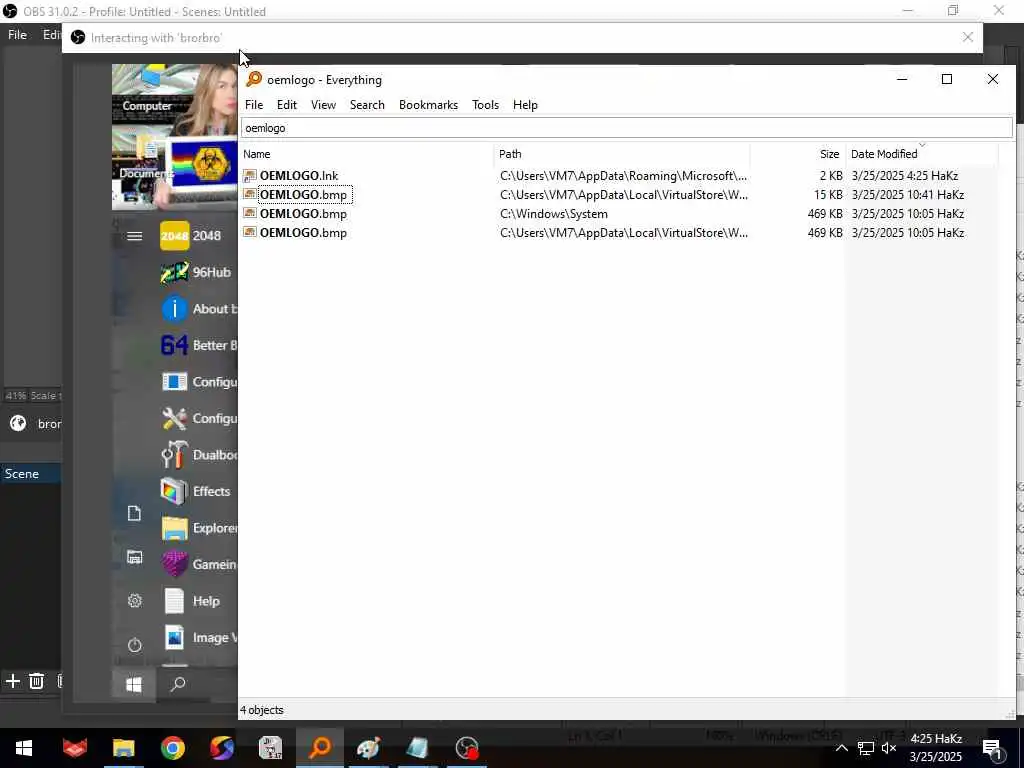Open 96Hub from the start list
1024x768 pixels.
click(197, 272)
